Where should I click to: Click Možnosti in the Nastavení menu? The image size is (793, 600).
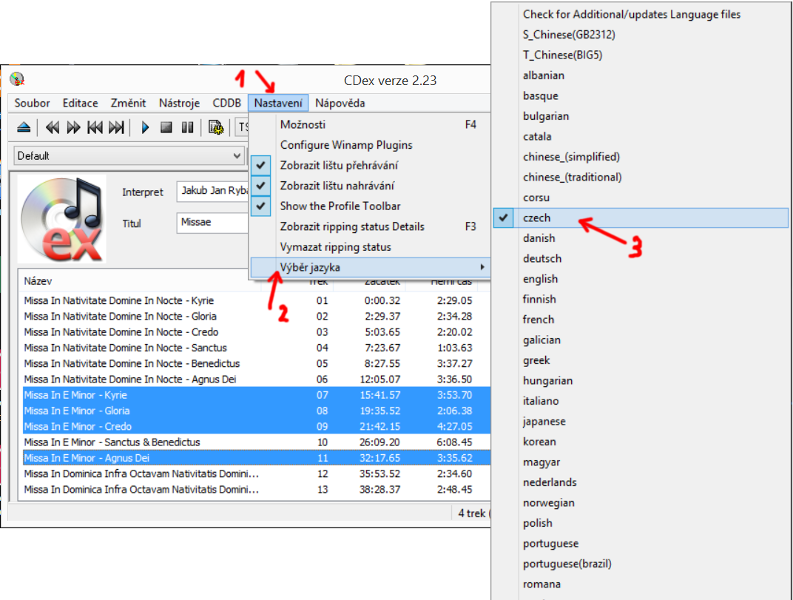(303, 125)
